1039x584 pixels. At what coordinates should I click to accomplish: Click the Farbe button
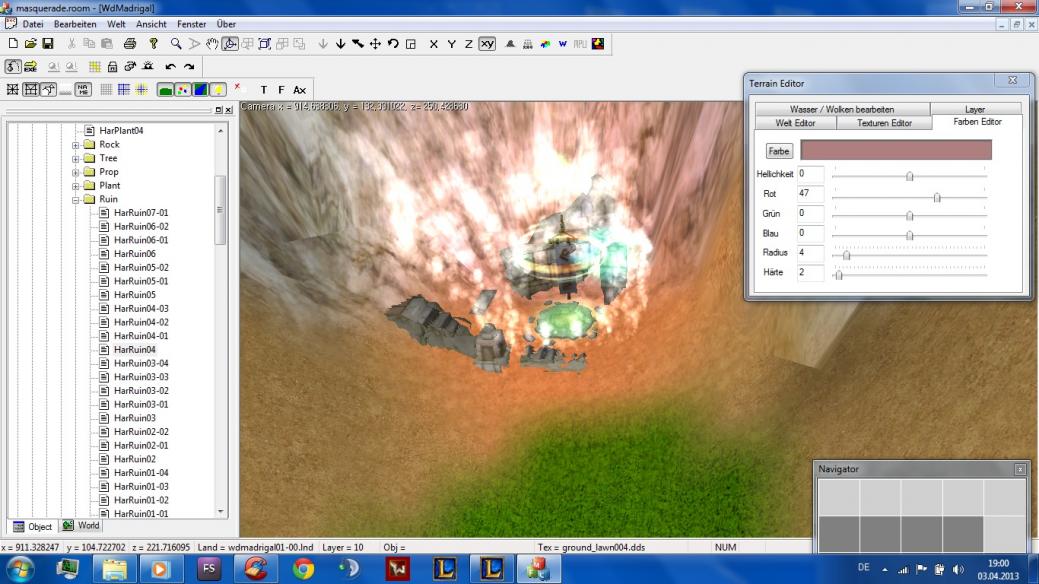779,151
